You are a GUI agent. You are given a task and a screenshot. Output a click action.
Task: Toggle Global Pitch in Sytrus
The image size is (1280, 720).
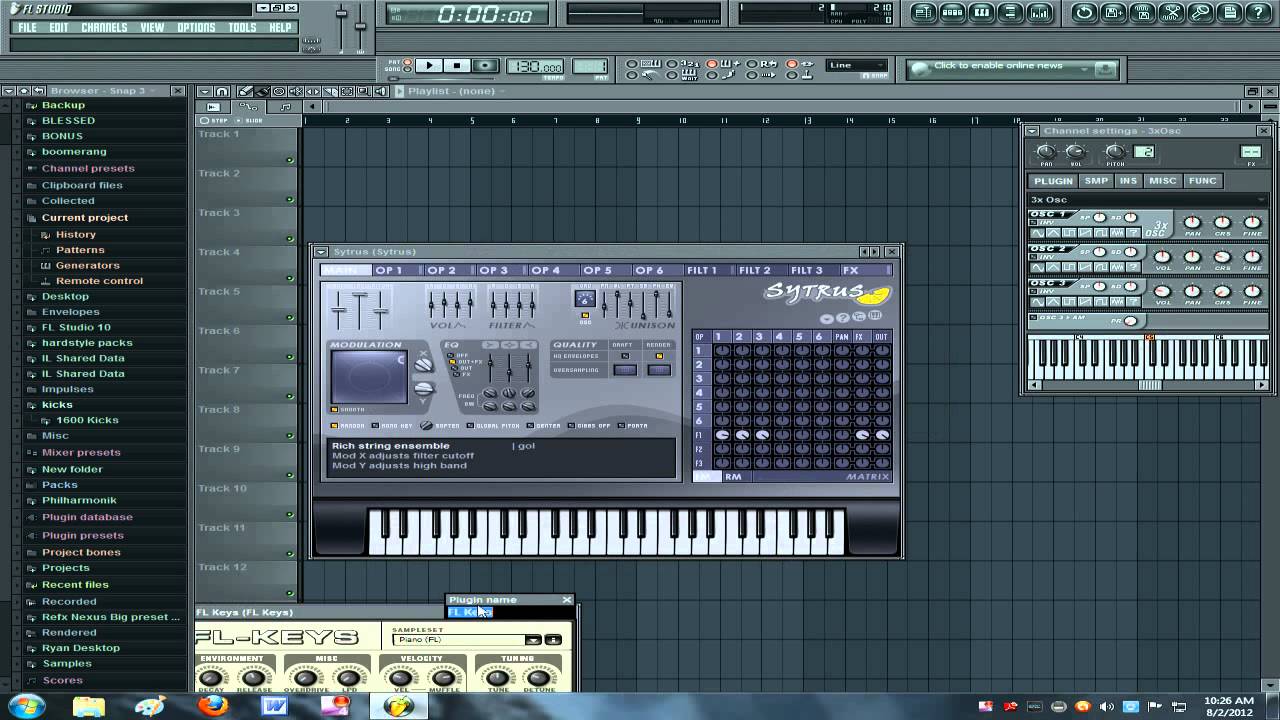click(471, 426)
